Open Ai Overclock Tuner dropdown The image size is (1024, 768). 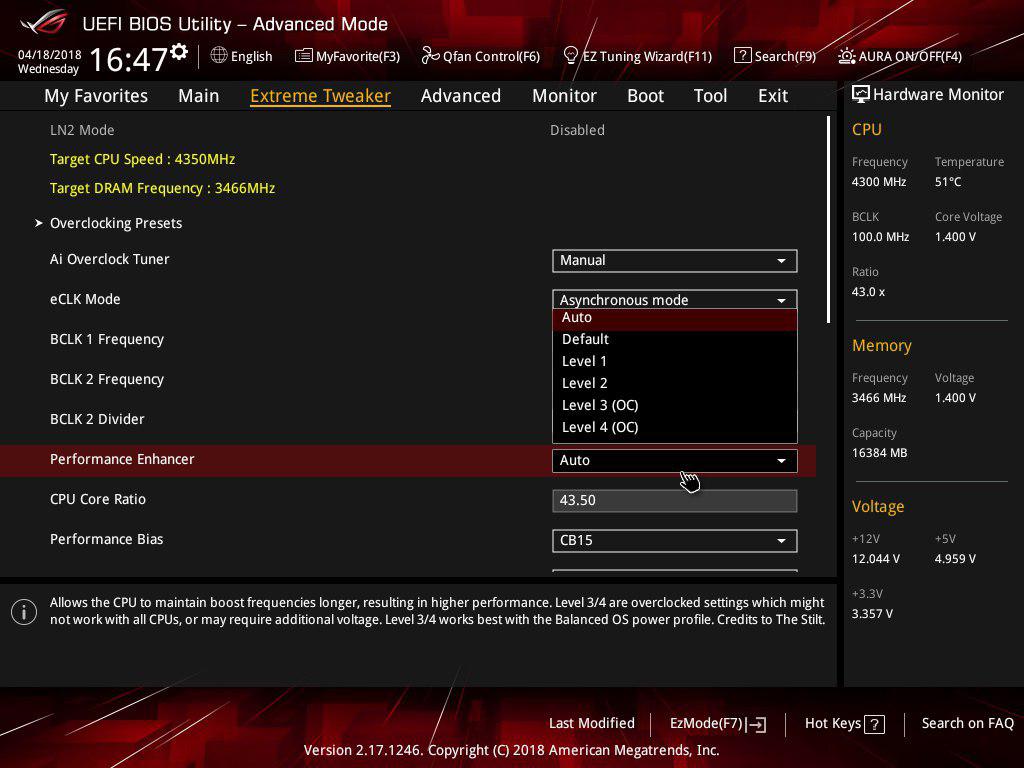(x=675, y=261)
